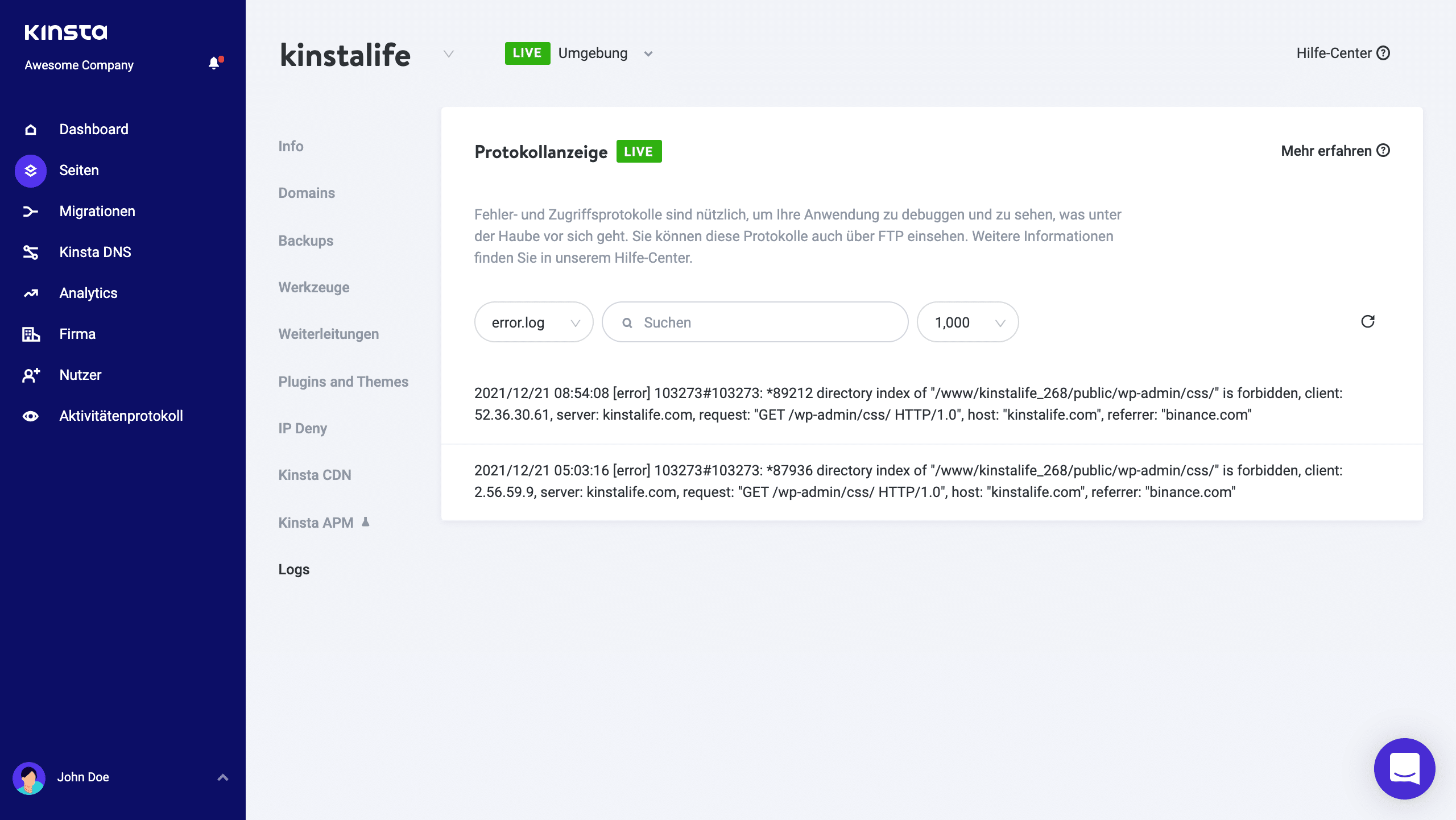Click the Hilfe-Center help icon
Screen dimensions: 1456x820
(1385, 53)
